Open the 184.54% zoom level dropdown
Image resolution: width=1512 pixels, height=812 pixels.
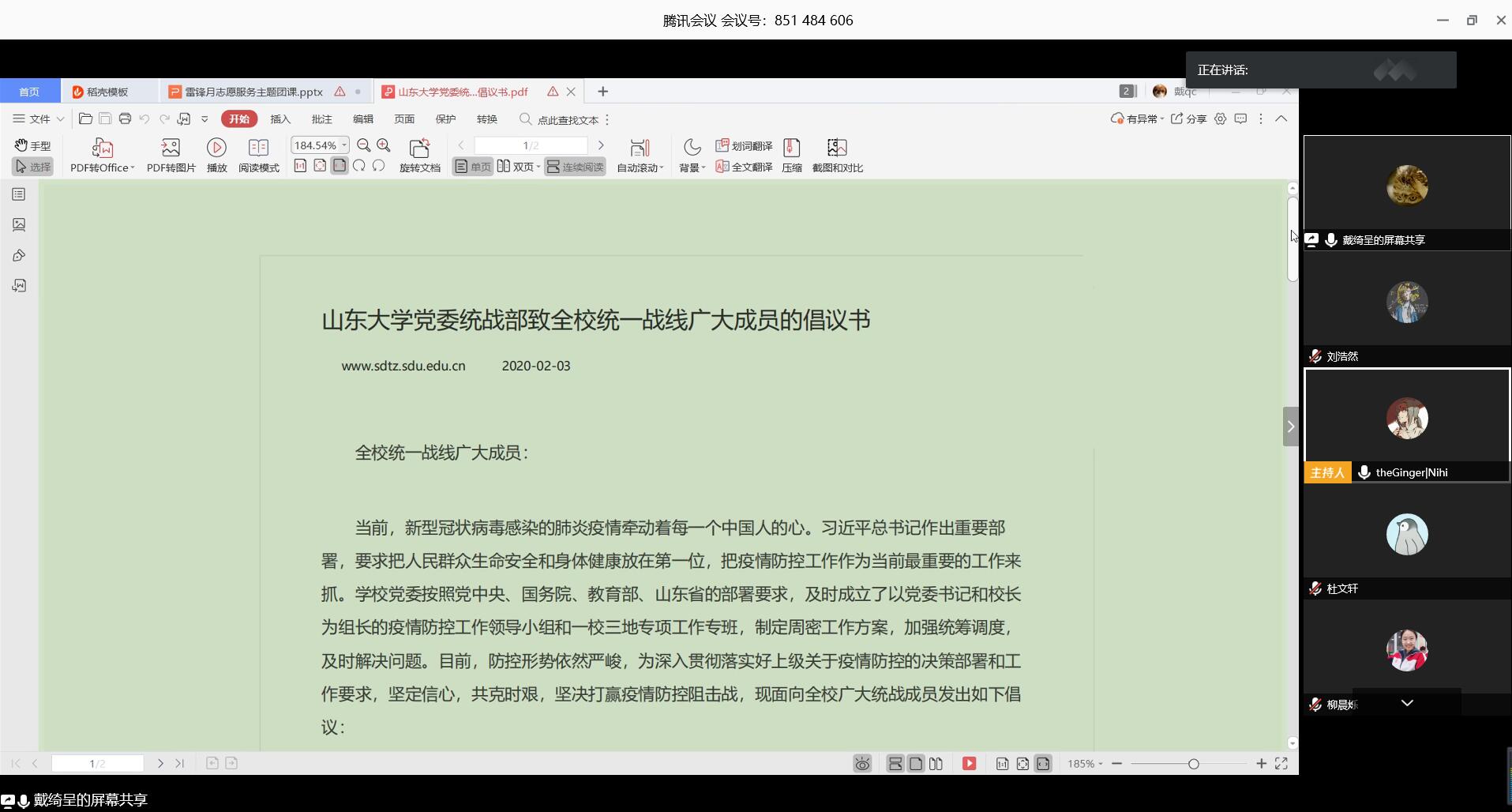tap(344, 145)
